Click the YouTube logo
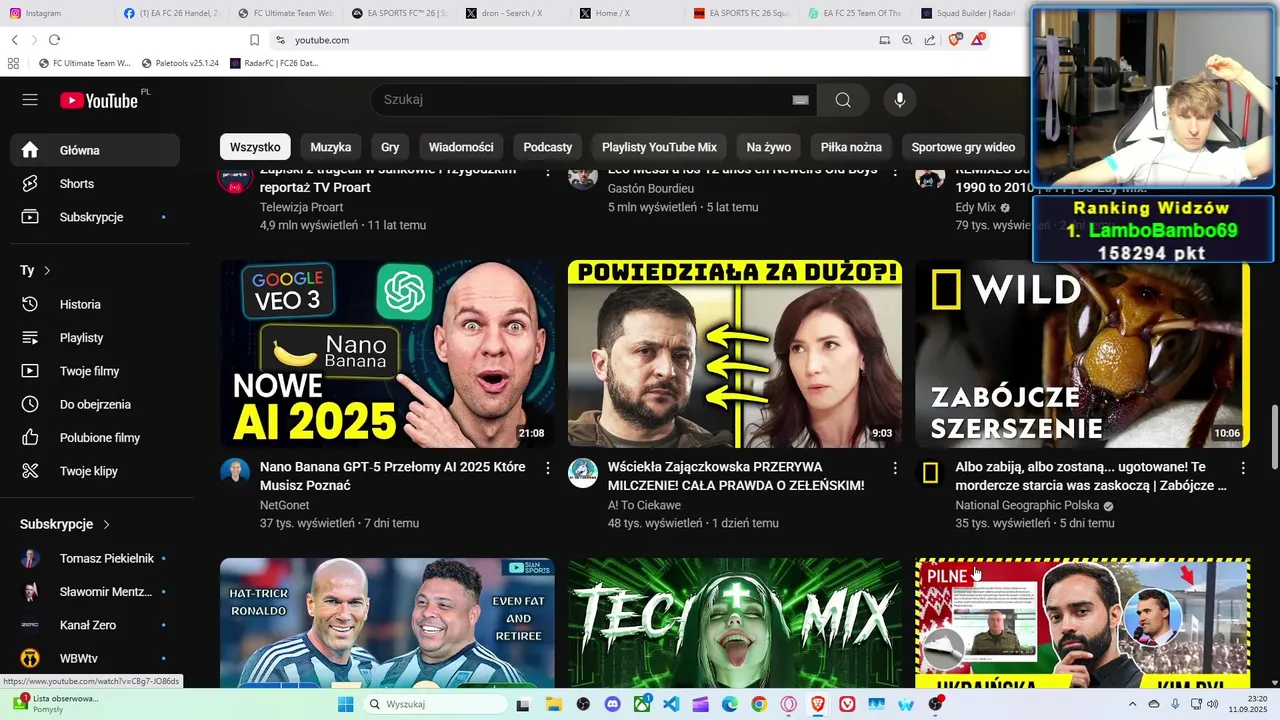The image size is (1280, 720). click(98, 100)
